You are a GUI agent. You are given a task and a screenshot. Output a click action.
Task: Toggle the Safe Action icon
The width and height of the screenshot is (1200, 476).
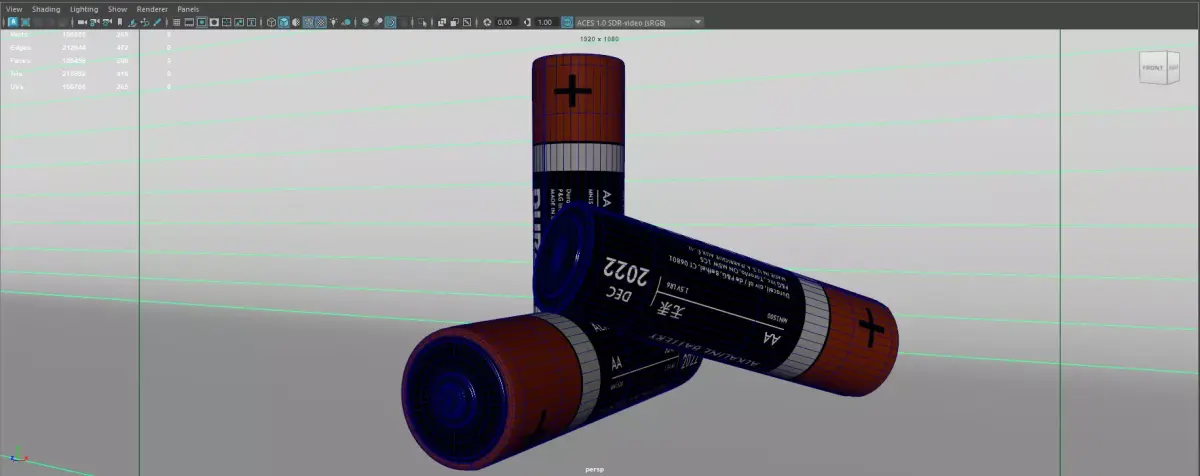(x=239, y=22)
